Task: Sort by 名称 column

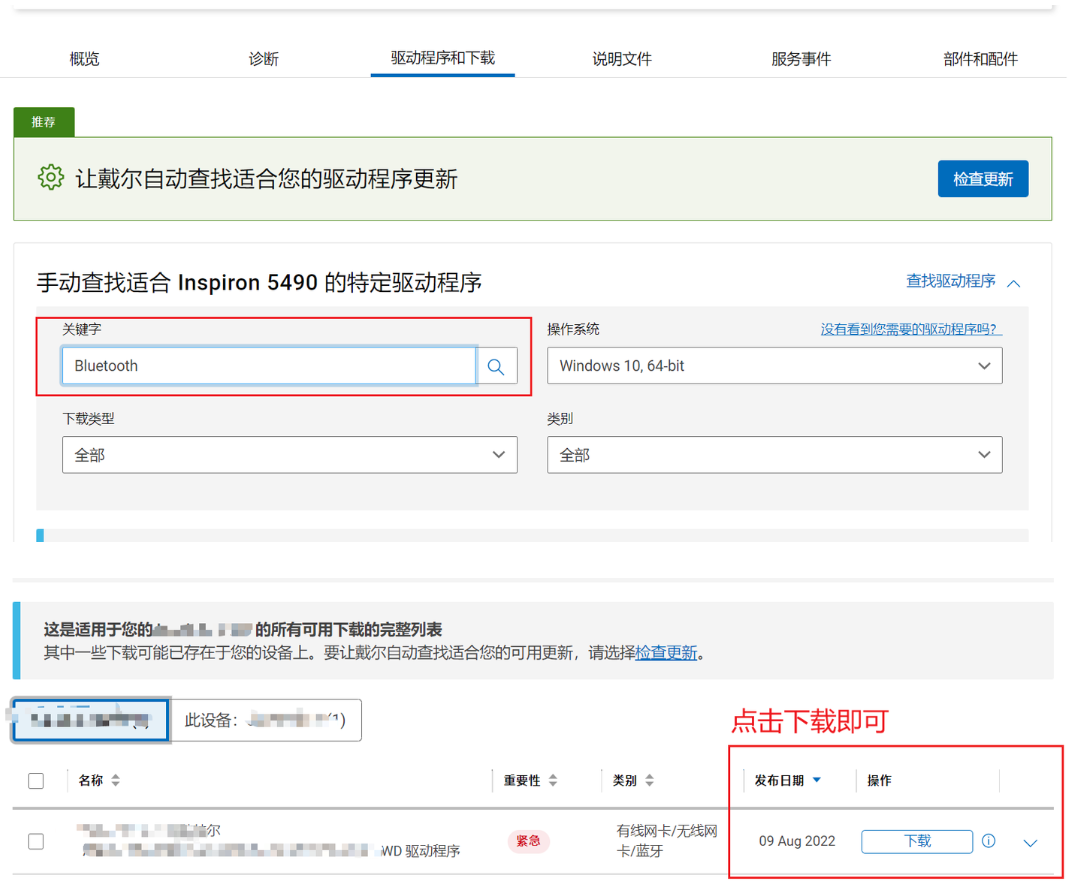Action: click(98, 781)
